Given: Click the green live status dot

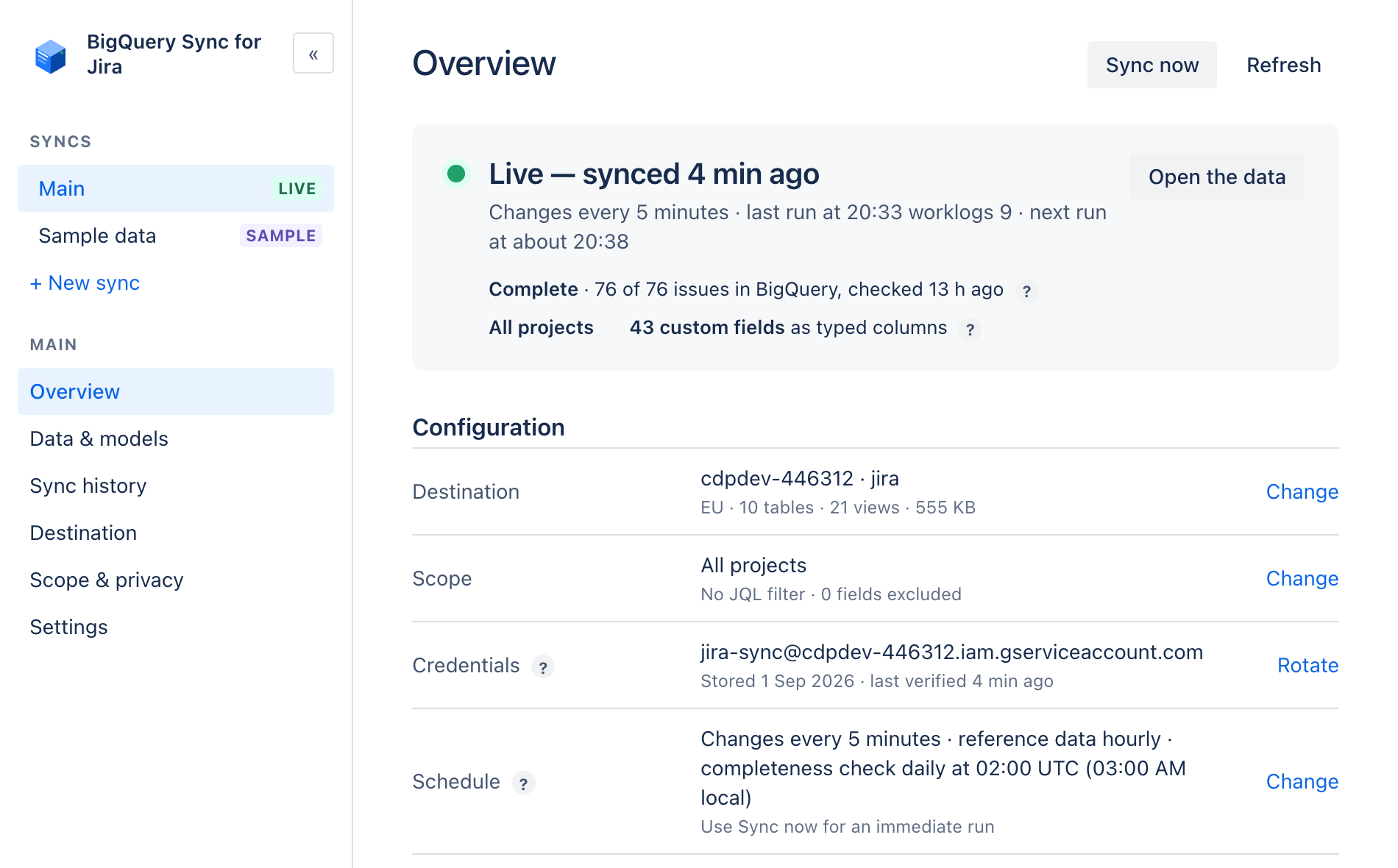Looking at the screenshot, I should coord(456,174).
